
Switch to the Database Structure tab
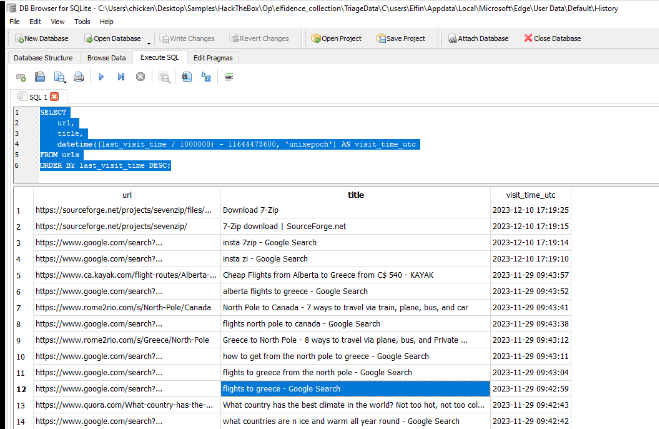tap(43, 58)
